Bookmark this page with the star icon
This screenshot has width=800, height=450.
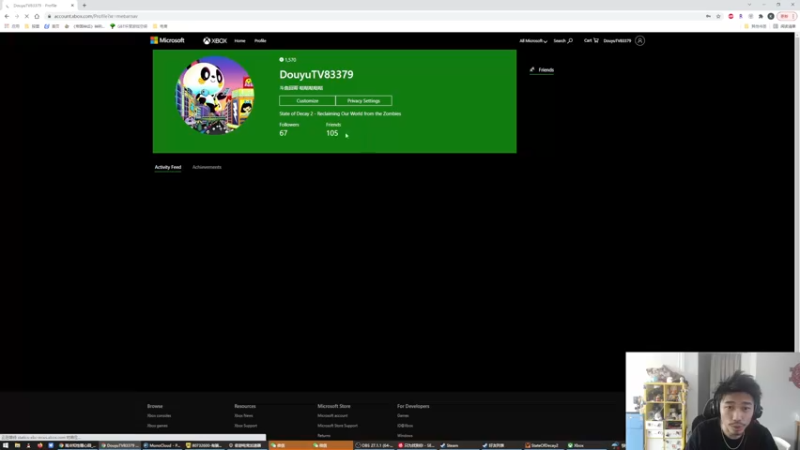(718, 16)
